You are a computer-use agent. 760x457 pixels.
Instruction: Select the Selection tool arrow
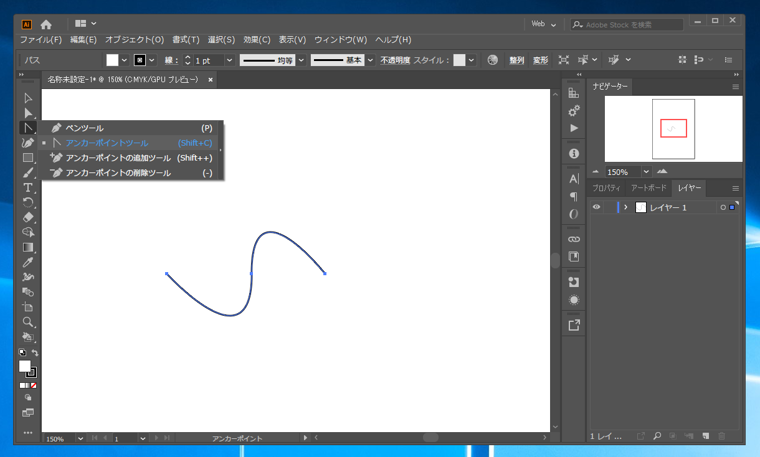(28, 98)
